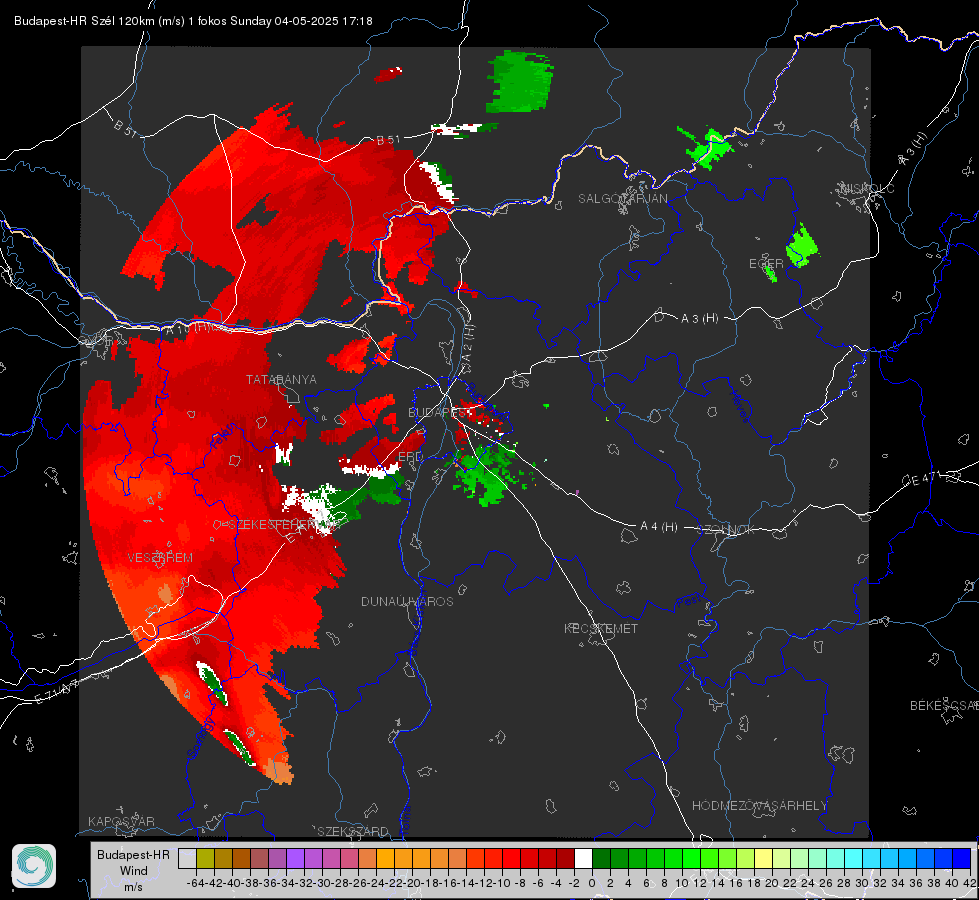Click the DUNAÚJVÁROS city label
The height and width of the screenshot is (900, 979).
[407, 601]
